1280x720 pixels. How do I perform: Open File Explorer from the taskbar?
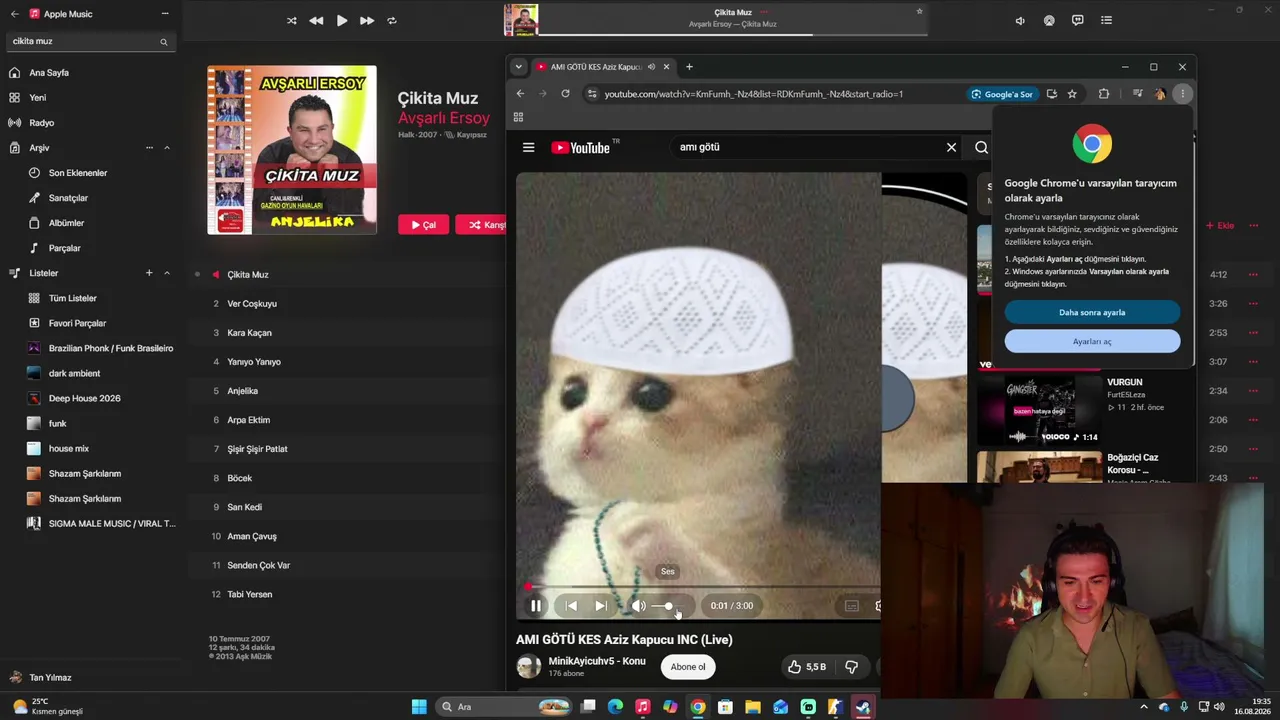(752, 707)
